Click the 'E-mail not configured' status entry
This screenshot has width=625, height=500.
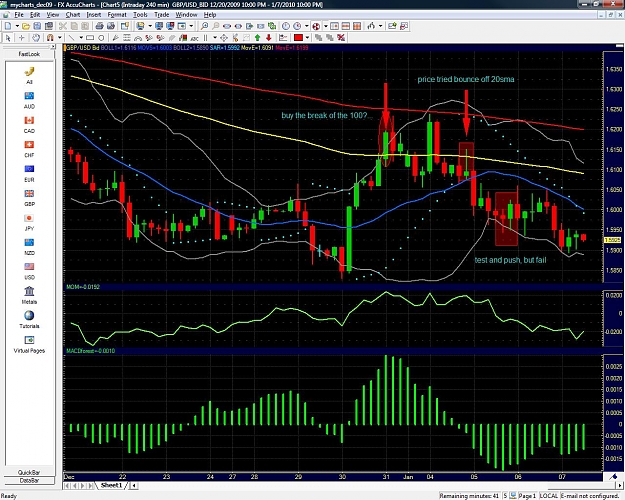tap(590, 496)
